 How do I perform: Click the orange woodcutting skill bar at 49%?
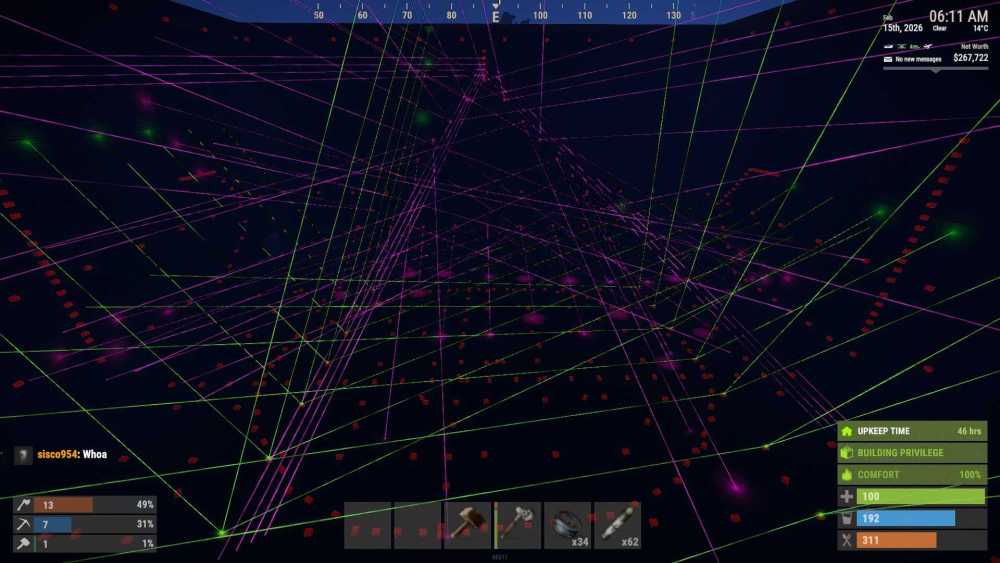pos(65,505)
